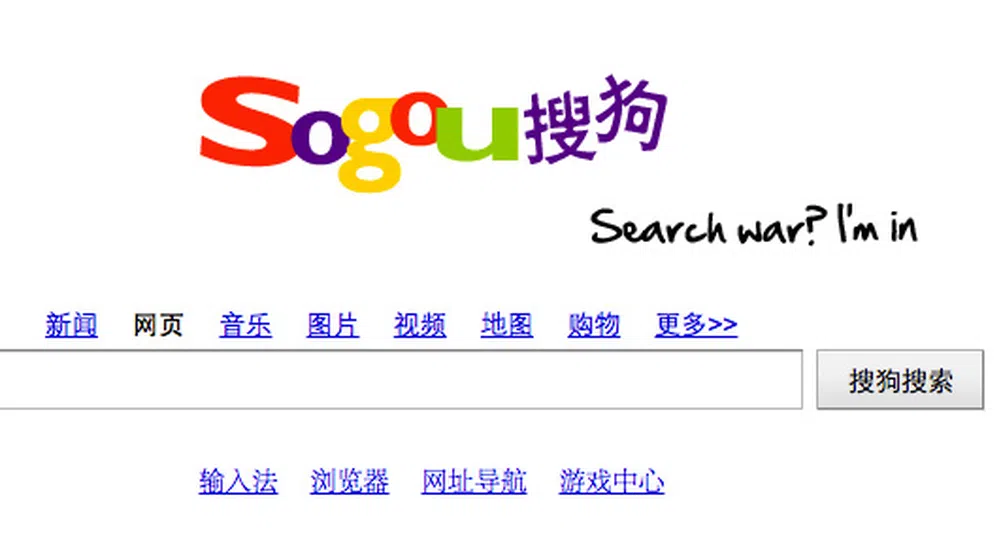Click the green u letter in the logo
1001x538 pixels.
(x=478, y=132)
